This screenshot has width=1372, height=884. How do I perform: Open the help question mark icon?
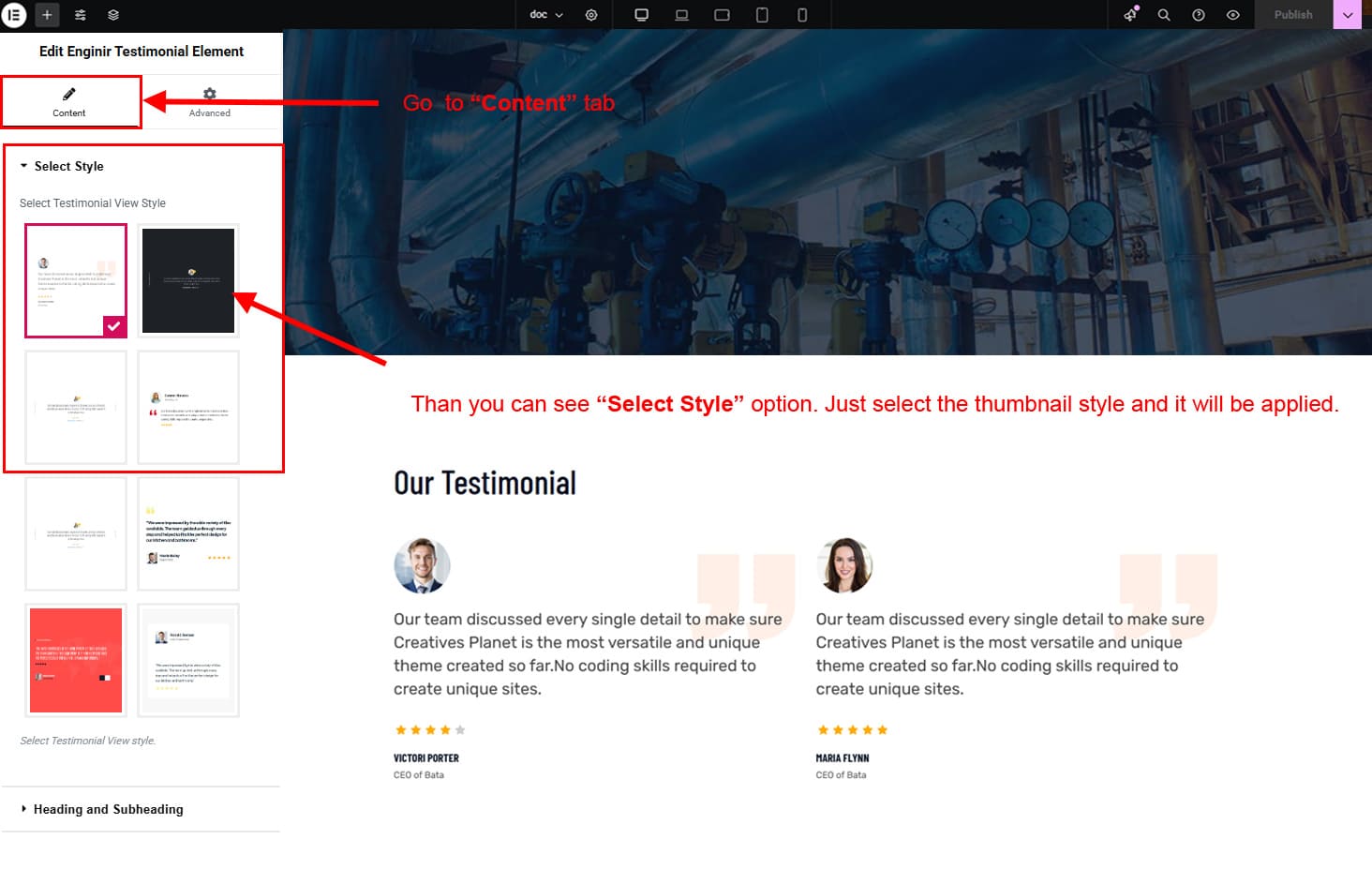click(x=1199, y=15)
